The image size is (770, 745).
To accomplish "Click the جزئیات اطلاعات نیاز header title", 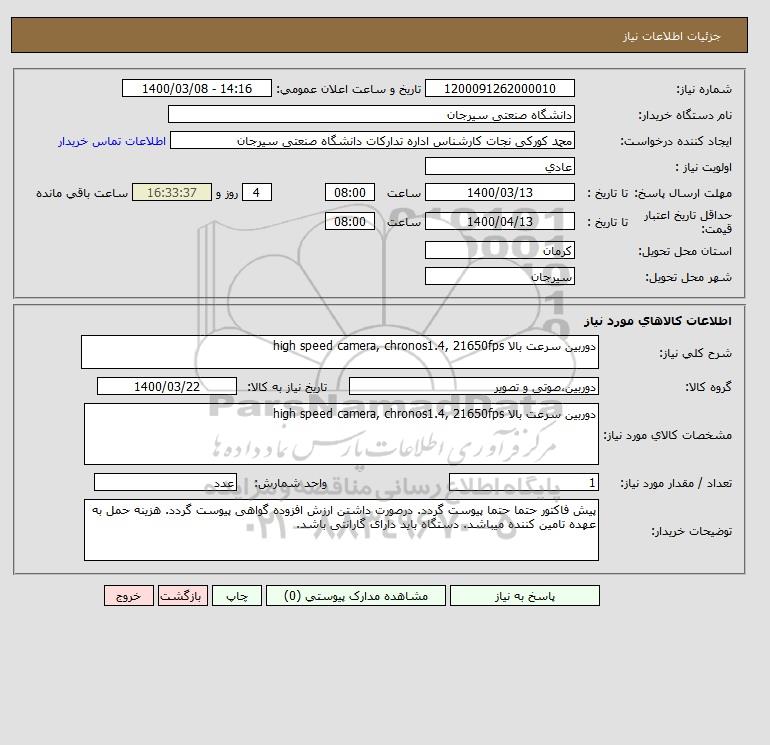I will pos(671,36).
